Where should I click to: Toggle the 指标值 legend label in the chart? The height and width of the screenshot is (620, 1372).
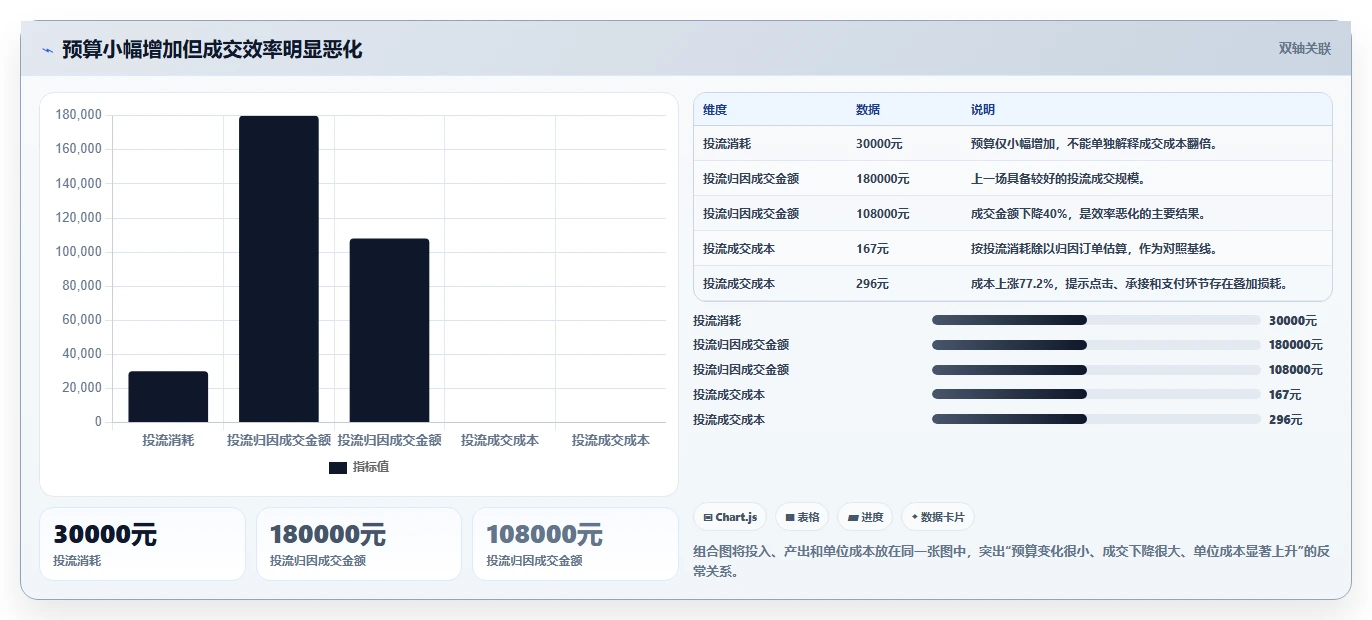pos(371,467)
